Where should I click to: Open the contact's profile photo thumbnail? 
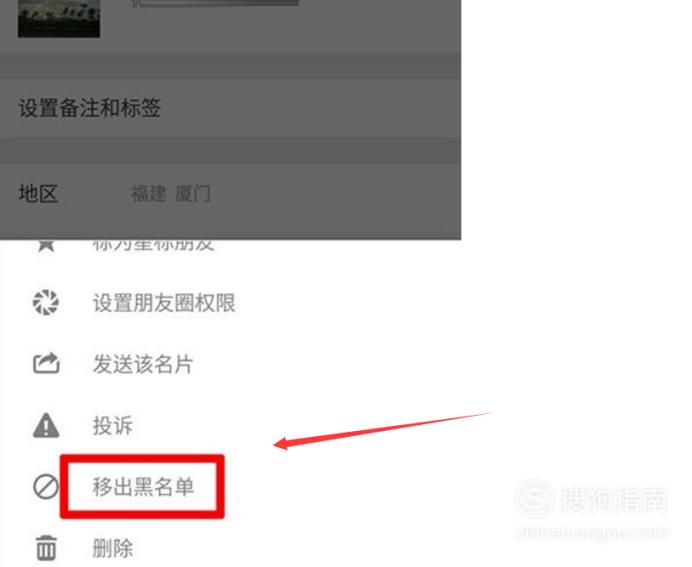point(59,19)
